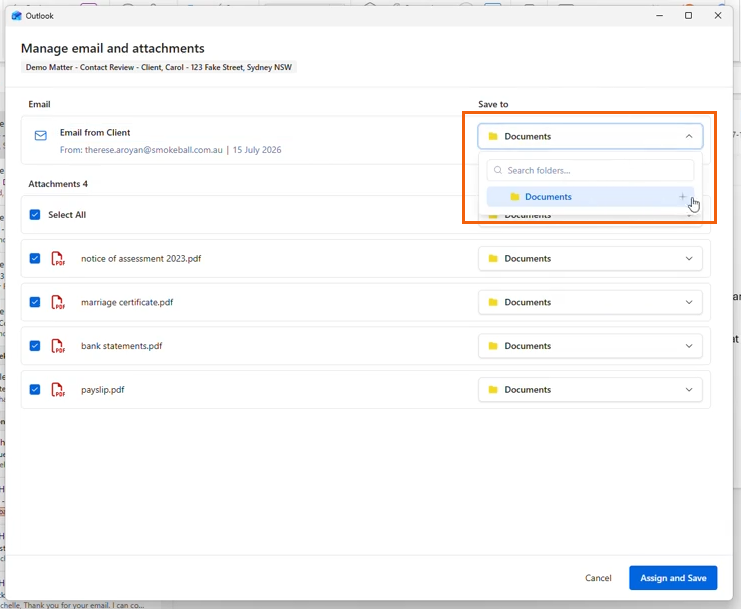The height and width of the screenshot is (609, 741).
Task: Uncheck the marriage certificate.pdf checkbox
Action: (x=35, y=302)
